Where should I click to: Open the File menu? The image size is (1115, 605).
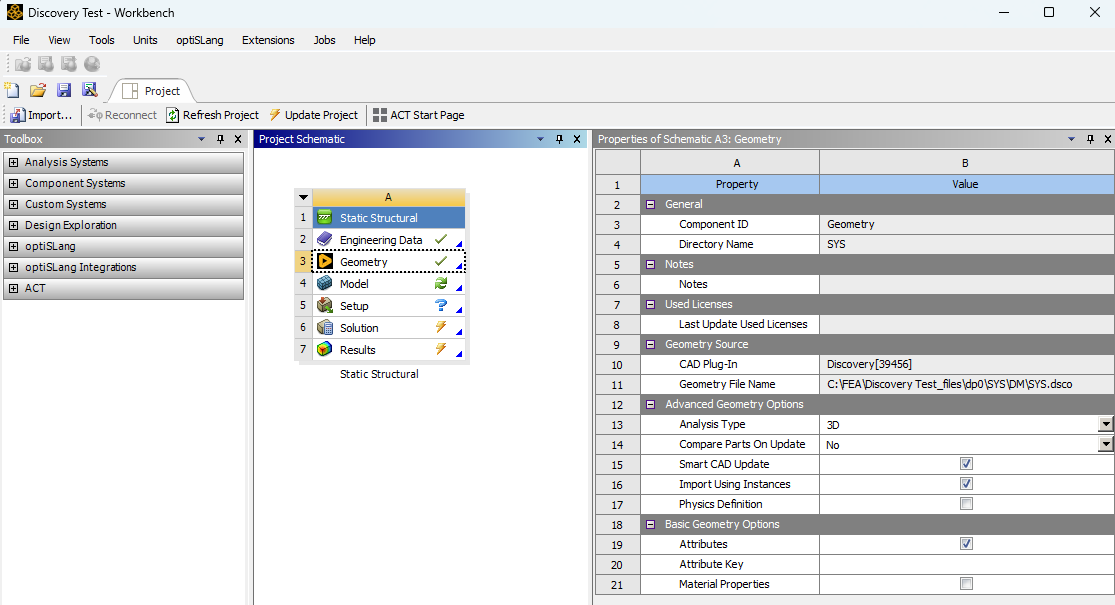(21, 40)
